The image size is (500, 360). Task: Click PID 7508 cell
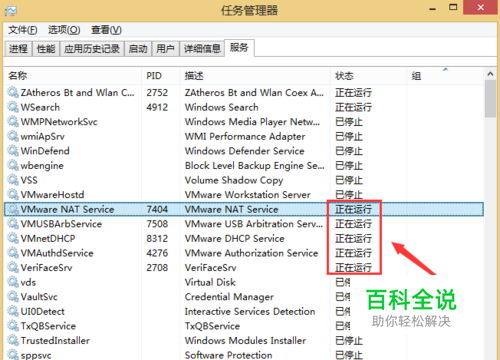tap(157, 224)
